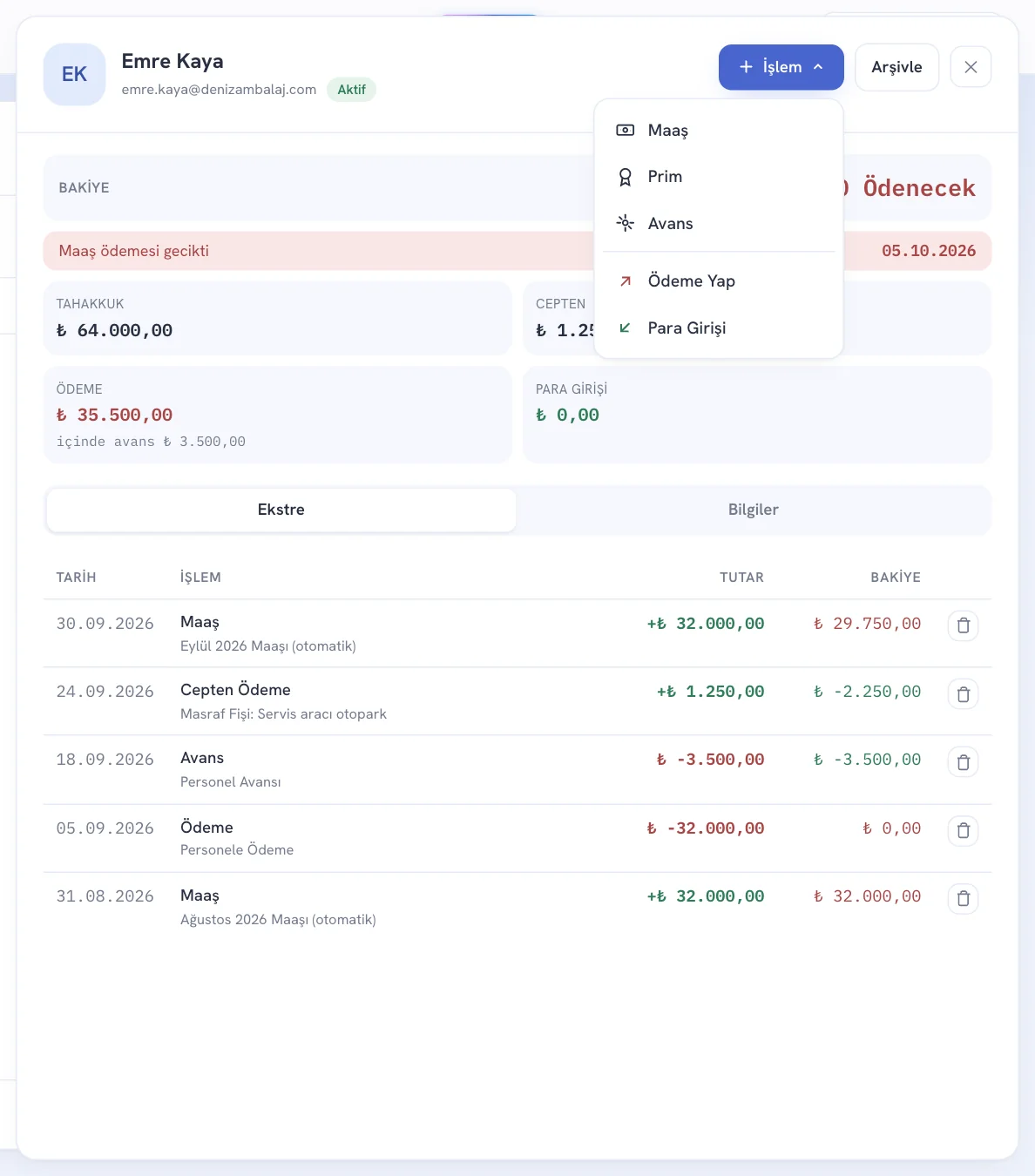
Task: Click the 'içinde avans ₺ 3.500,00' note
Action: [151, 442]
